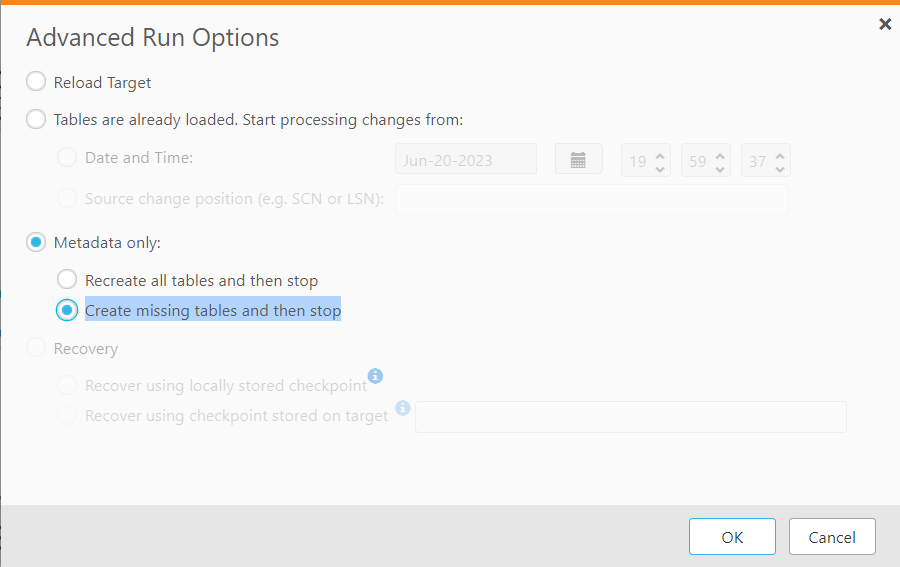
Task: Choose Create missing tables and then stop
Action: (x=67, y=310)
